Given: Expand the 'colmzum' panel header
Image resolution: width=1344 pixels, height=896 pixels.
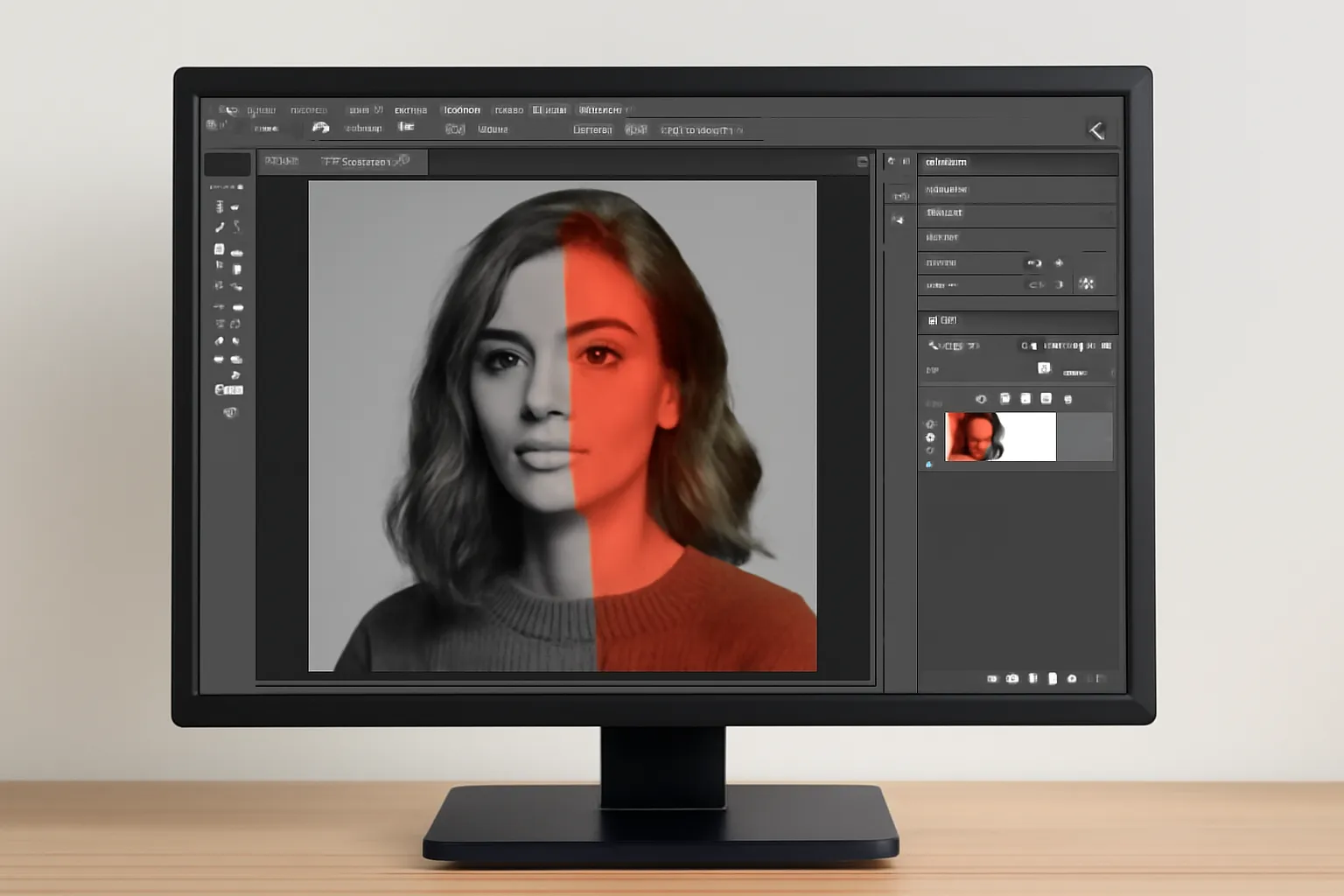Looking at the screenshot, I should tap(1017, 162).
